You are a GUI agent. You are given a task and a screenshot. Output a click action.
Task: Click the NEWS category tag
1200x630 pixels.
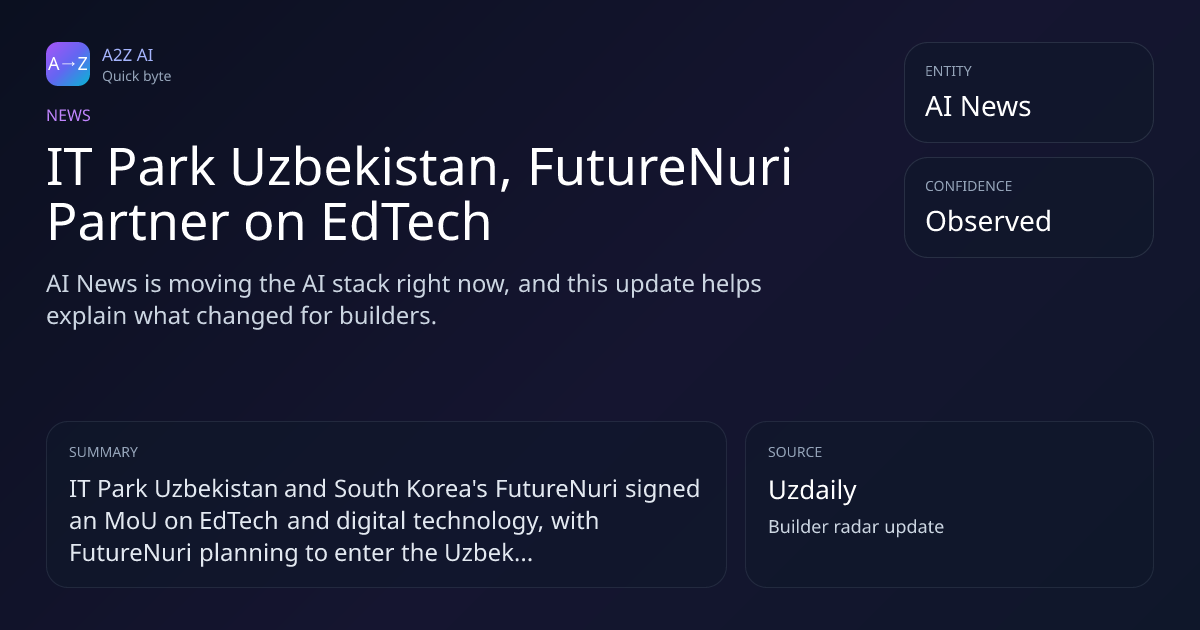(68, 115)
